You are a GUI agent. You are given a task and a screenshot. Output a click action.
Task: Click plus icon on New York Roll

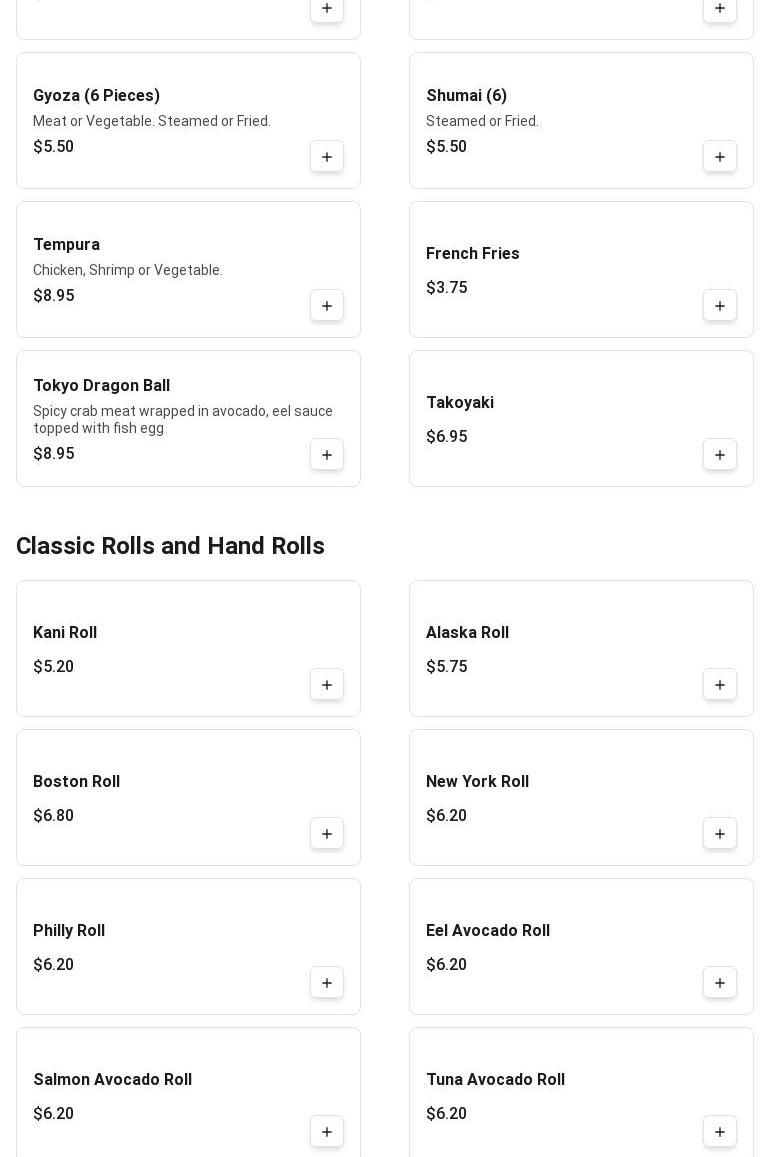720,834
